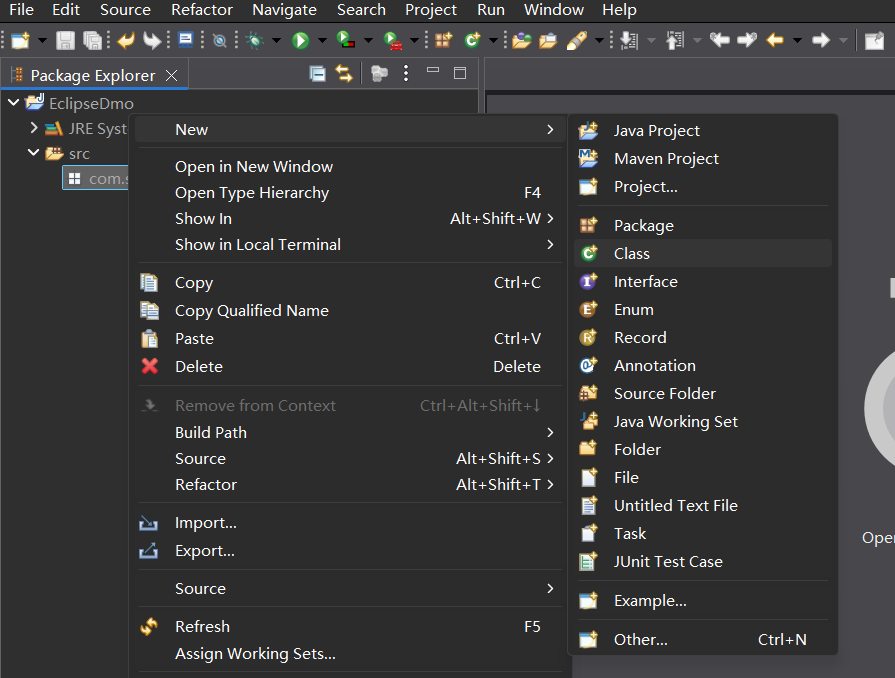
Task: Click Open in New Window context entry
Action: 350,167
